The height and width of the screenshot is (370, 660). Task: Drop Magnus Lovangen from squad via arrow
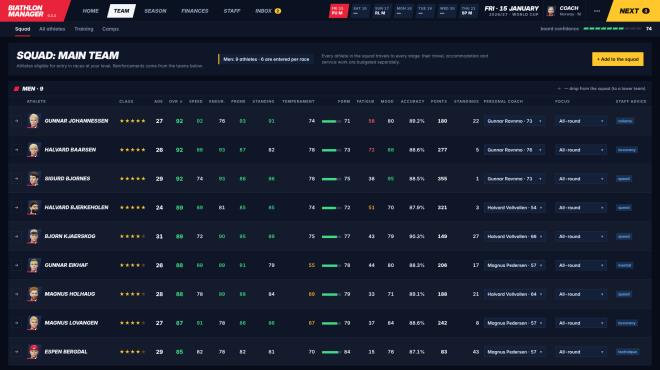tap(16, 323)
